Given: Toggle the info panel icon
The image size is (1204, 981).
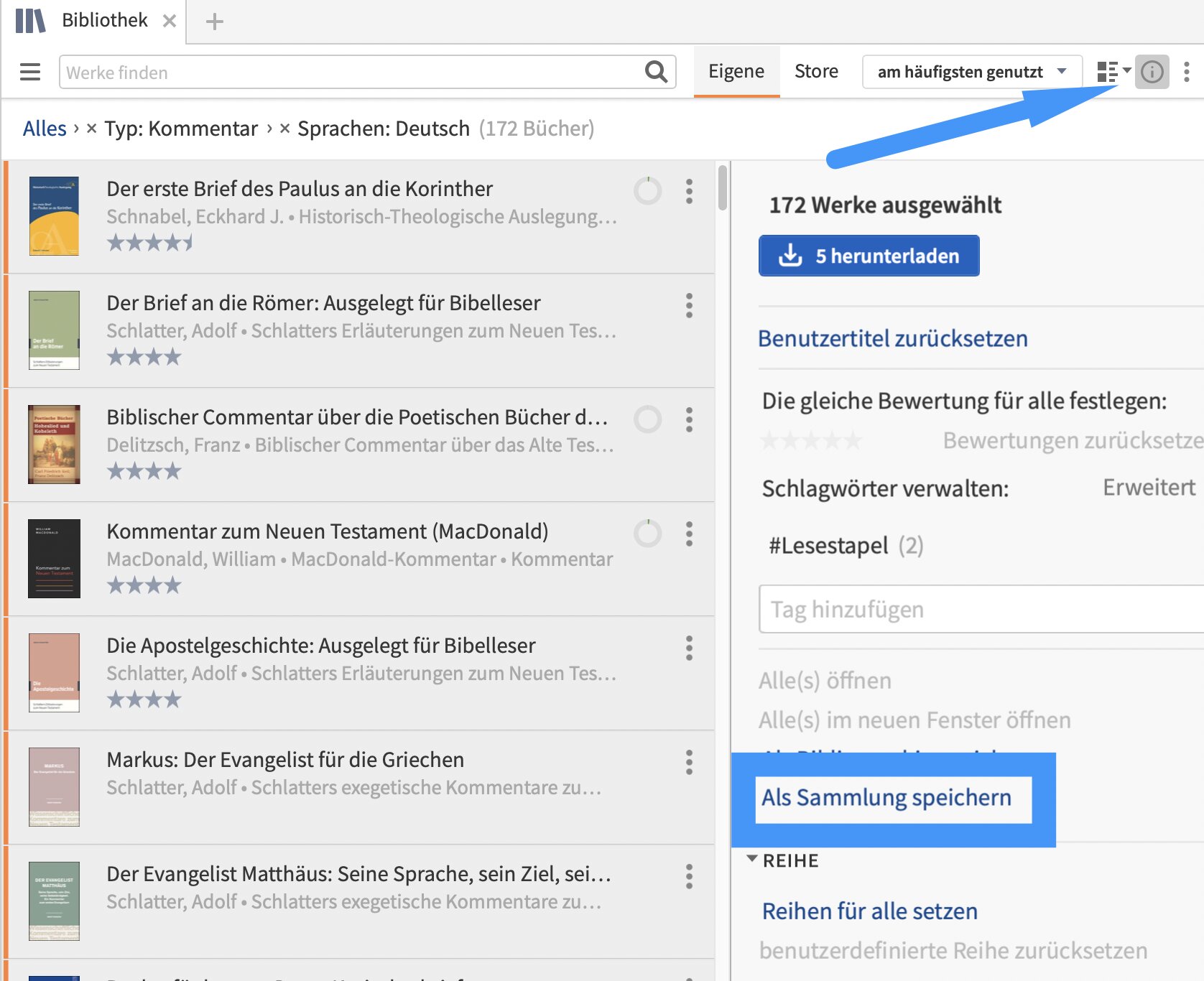Looking at the screenshot, I should [x=1152, y=72].
